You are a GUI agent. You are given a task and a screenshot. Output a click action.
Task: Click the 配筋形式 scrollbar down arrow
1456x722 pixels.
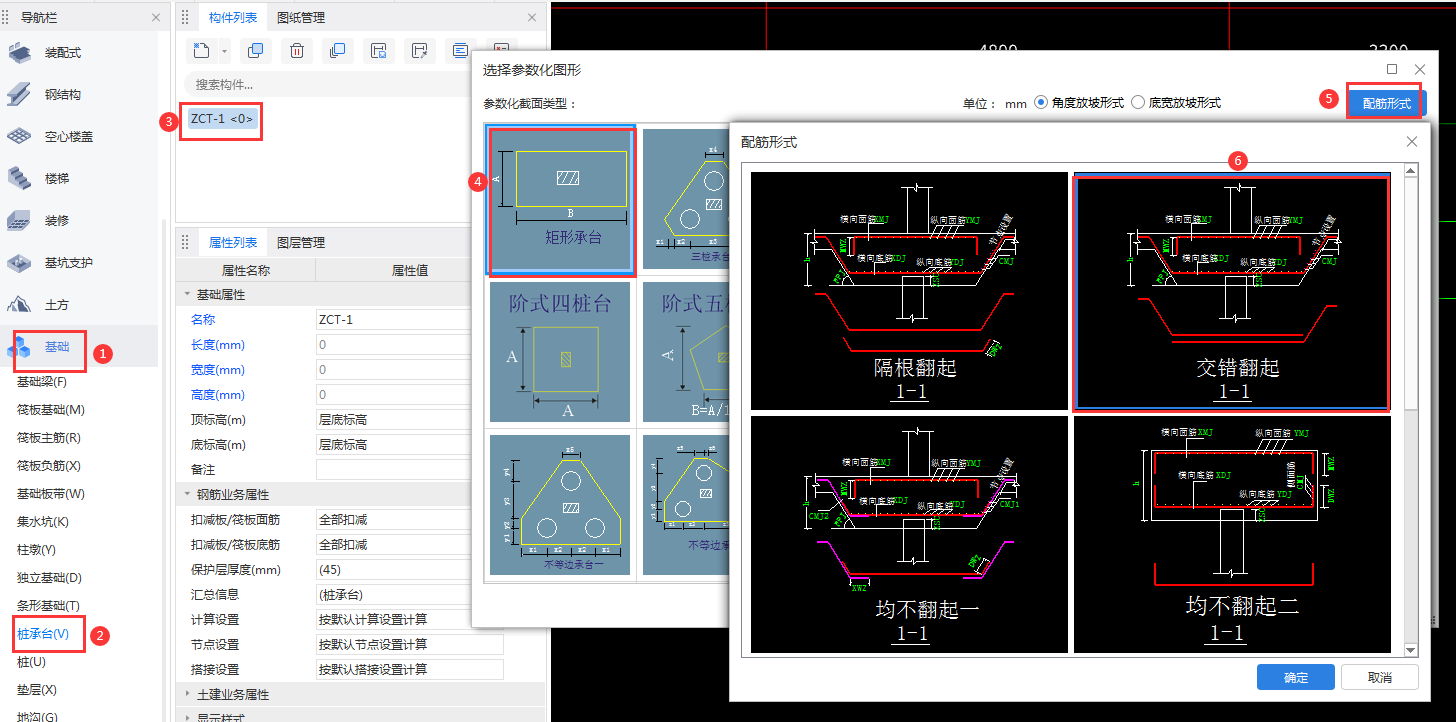click(x=1411, y=650)
